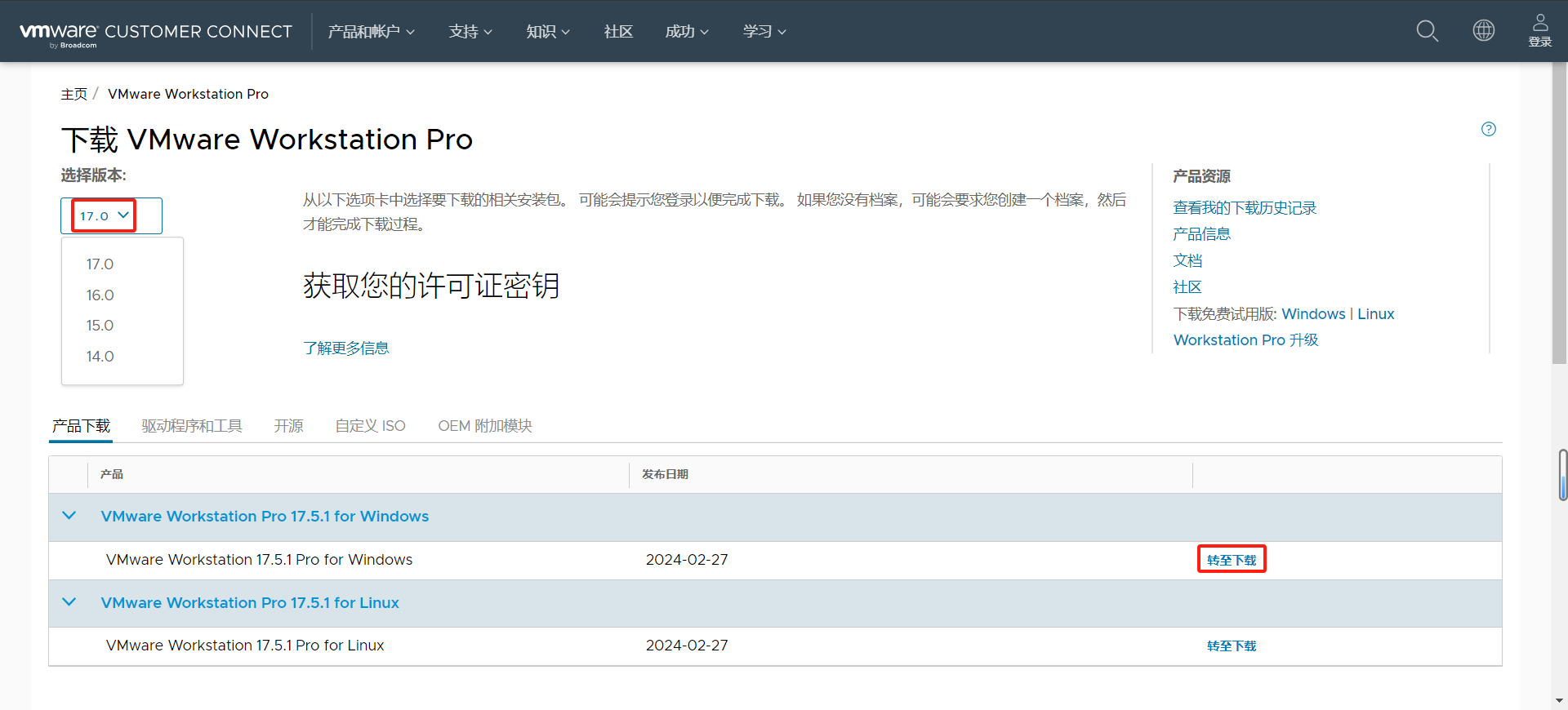The height and width of the screenshot is (710, 1568).
Task: Switch to the 驱动程序和工具 tab
Action: (x=191, y=426)
